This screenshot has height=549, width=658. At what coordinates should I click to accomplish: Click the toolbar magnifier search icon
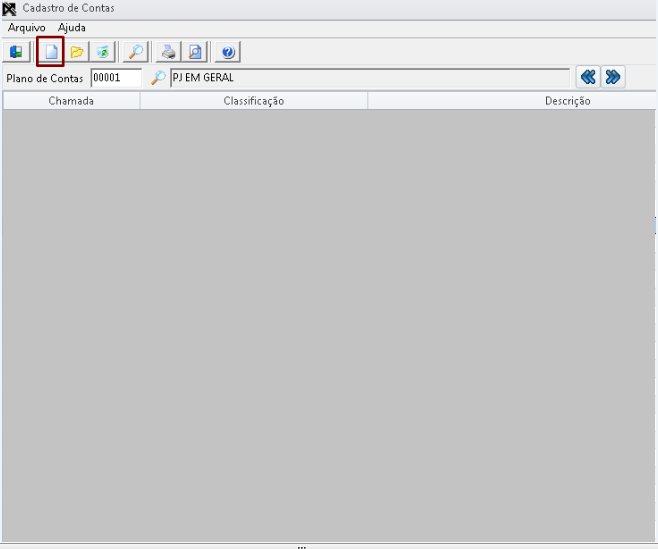136,52
